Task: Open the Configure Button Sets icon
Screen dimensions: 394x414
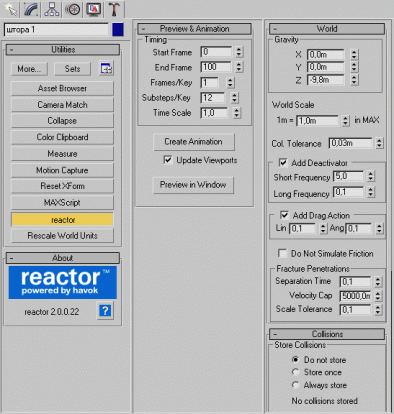Action: 106,69
